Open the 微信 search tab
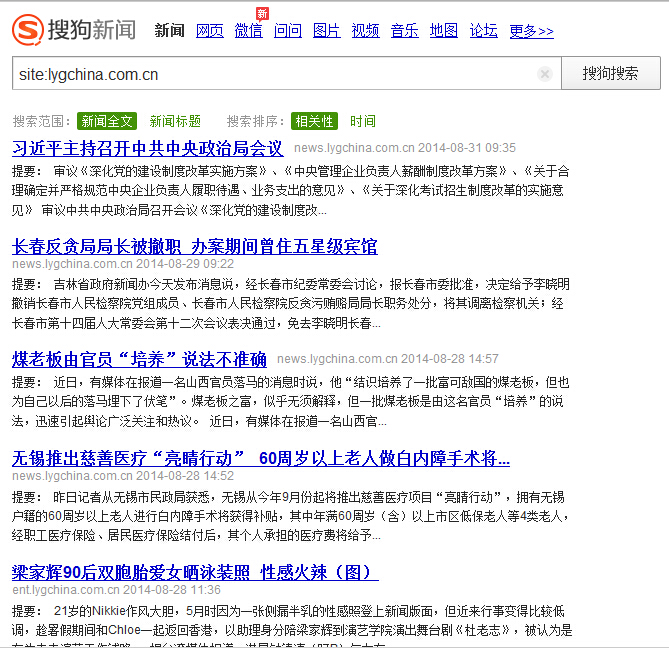This screenshot has height=648, width=669. pyautogui.click(x=248, y=31)
